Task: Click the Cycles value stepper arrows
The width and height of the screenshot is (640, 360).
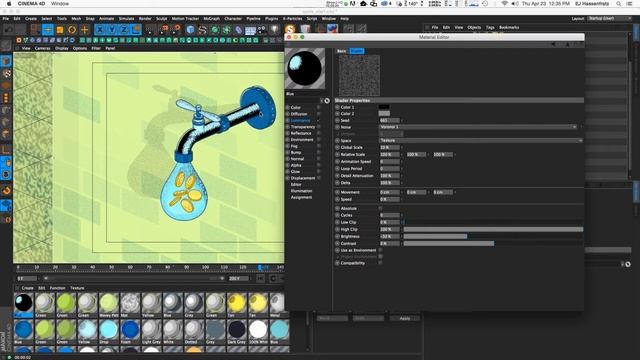Action: click(402, 215)
